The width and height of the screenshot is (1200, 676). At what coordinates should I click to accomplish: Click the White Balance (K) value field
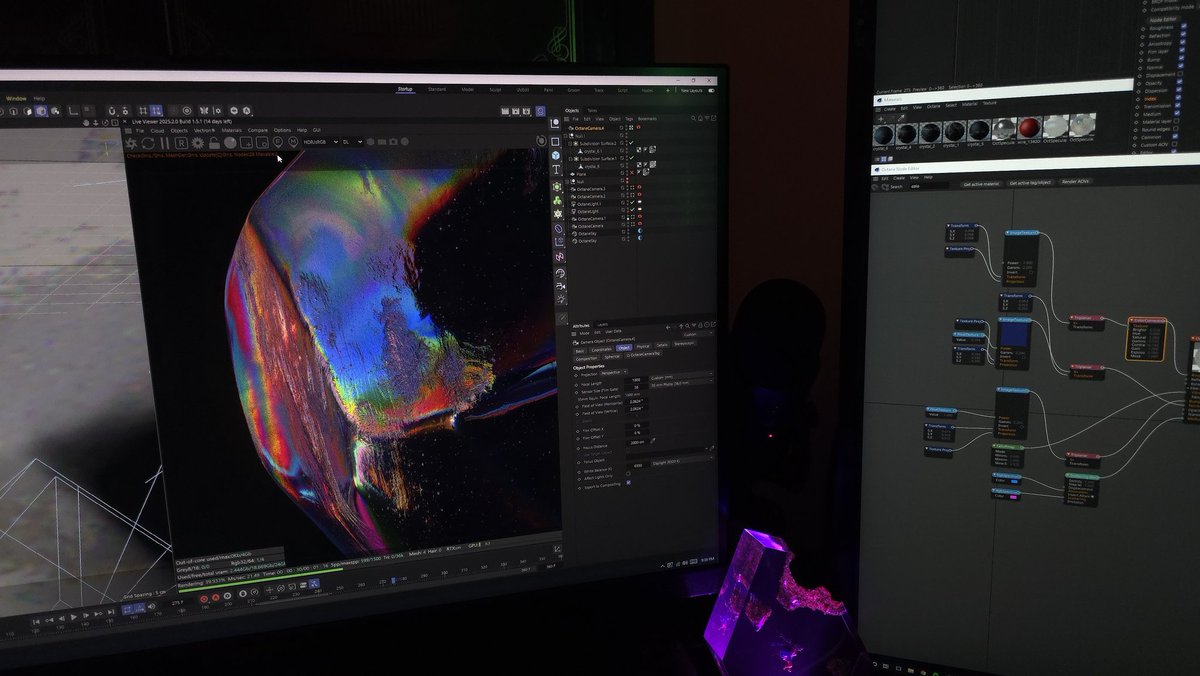tap(636, 465)
